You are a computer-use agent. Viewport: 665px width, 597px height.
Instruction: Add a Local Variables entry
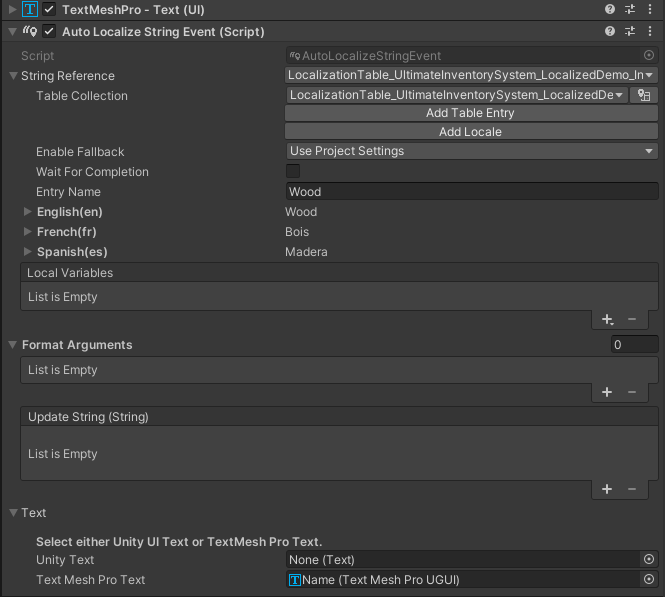point(607,319)
